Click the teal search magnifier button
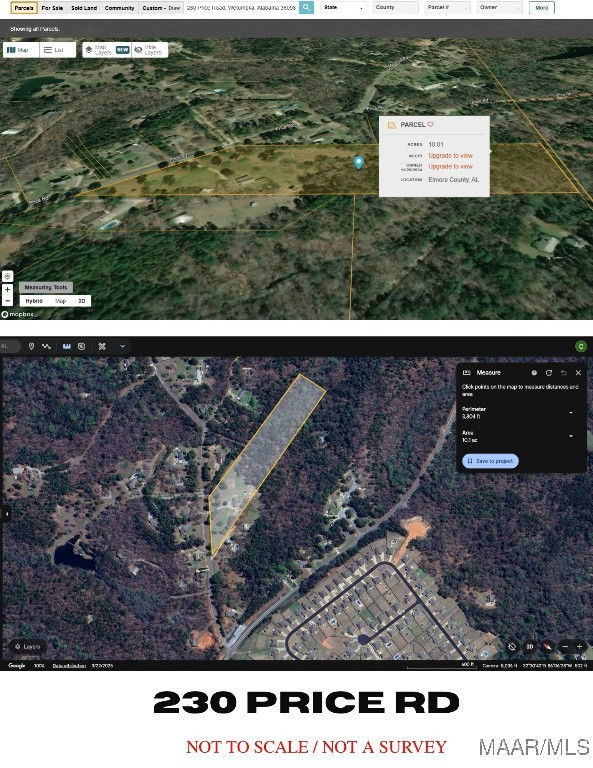This screenshot has height=768, width=593. click(x=306, y=7)
